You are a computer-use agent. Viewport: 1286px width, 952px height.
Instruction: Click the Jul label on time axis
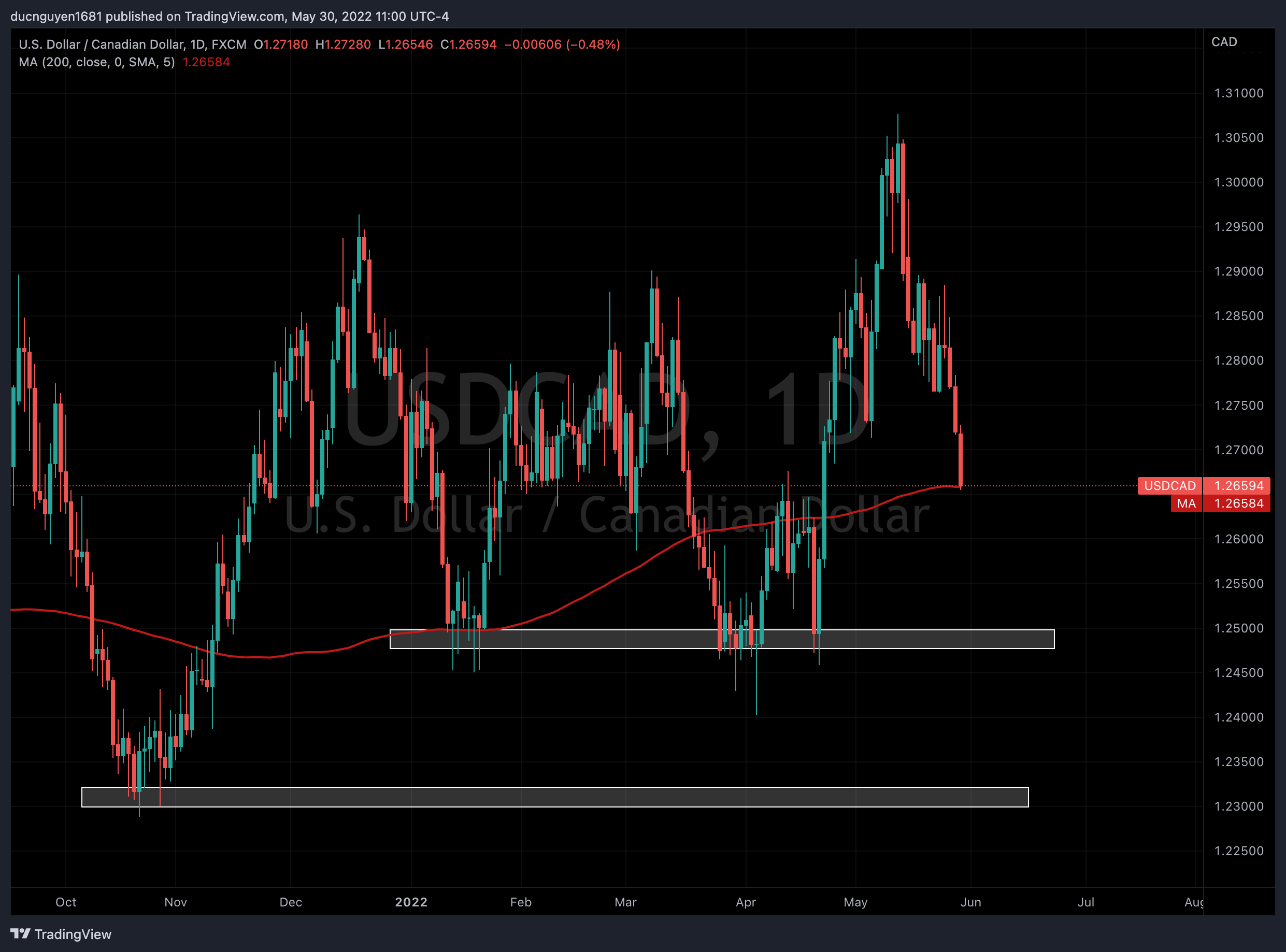point(1086,902)
